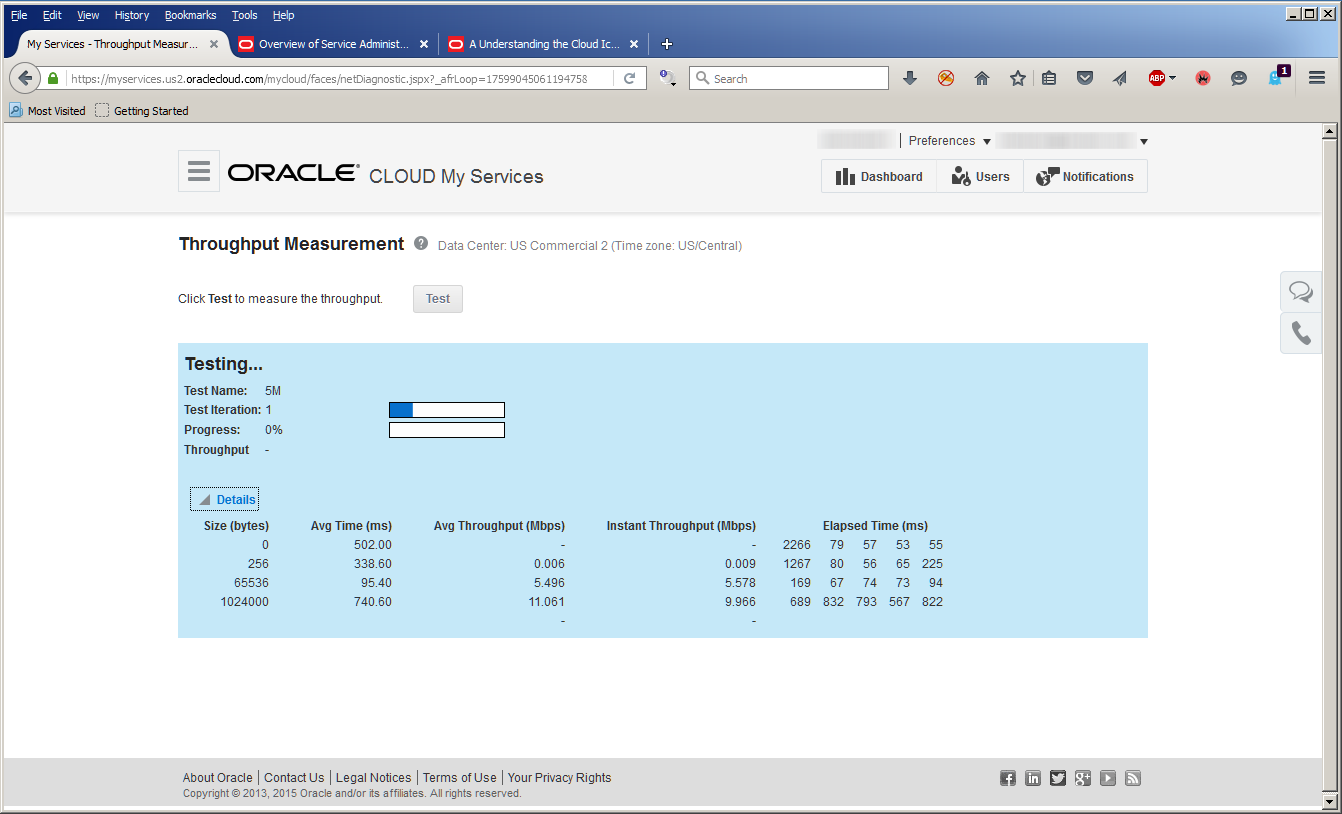Image resolution: width=1342 pixels, height=814 pixels.
Task: Click the help icon beside Throughput Measurement
Action: click(x=421, y=243)
